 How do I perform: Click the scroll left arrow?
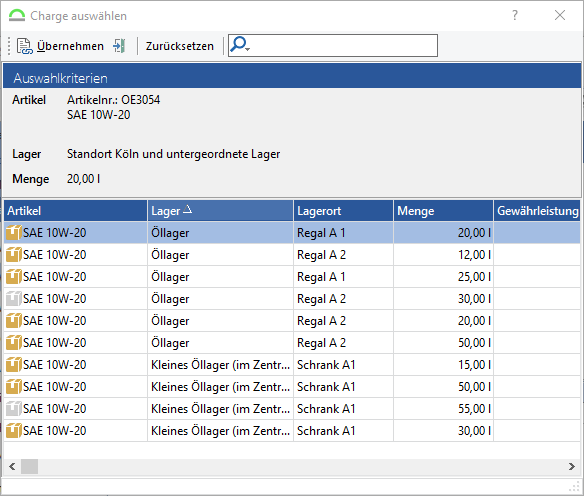pyautogui.click(x=12, y=466)
